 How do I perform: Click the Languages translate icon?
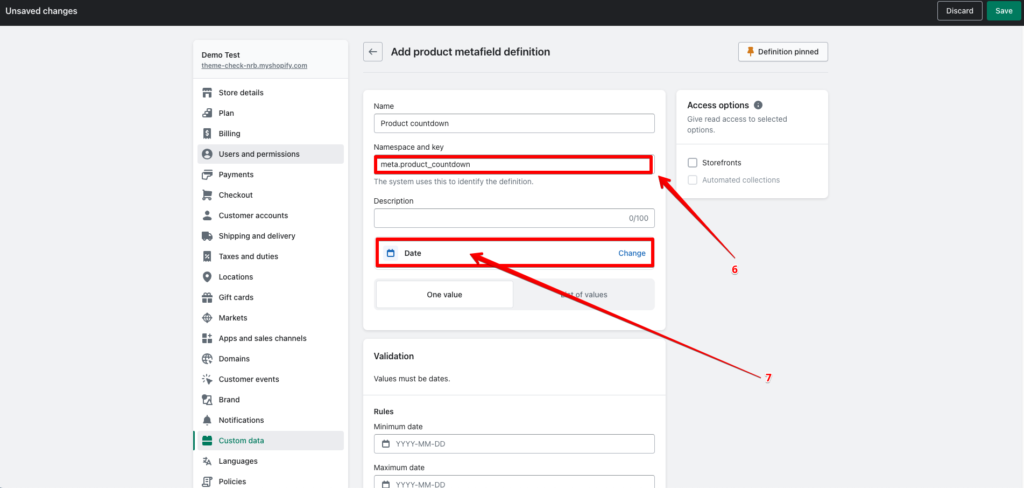pyautogui.click(x=207, y=461)
